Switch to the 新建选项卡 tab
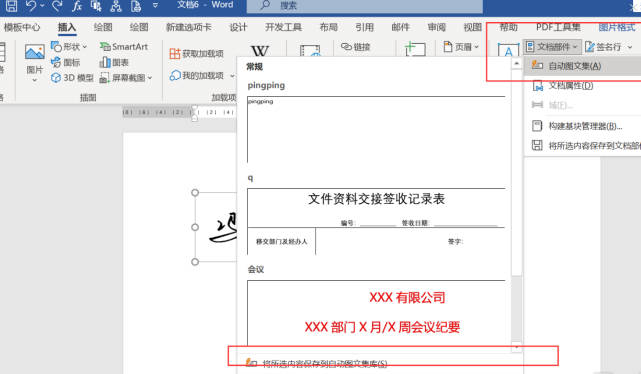This screenshot has width=641, height=374. pos(188,27)
